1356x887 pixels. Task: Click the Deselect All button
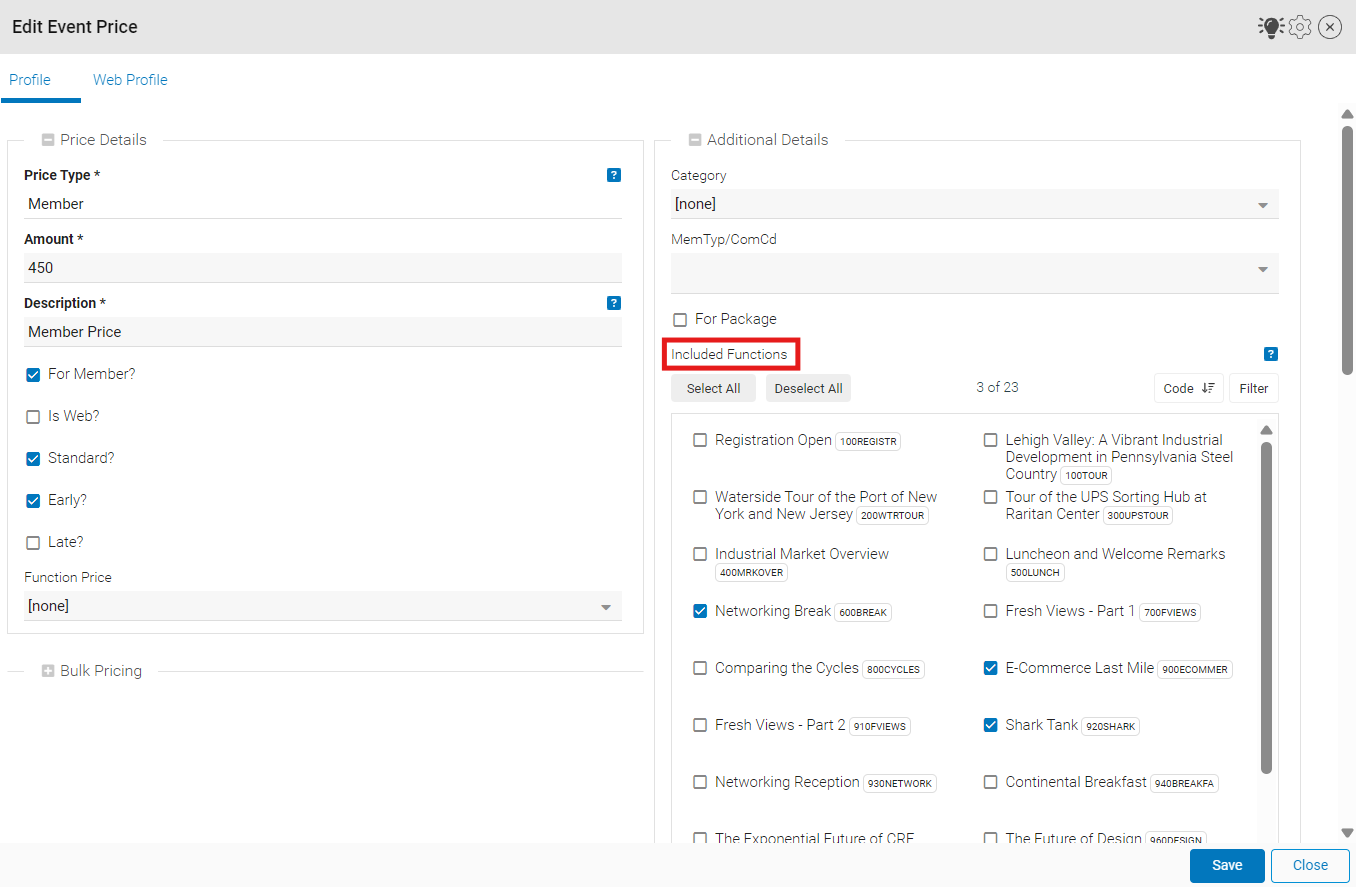(x=808, y=388)
